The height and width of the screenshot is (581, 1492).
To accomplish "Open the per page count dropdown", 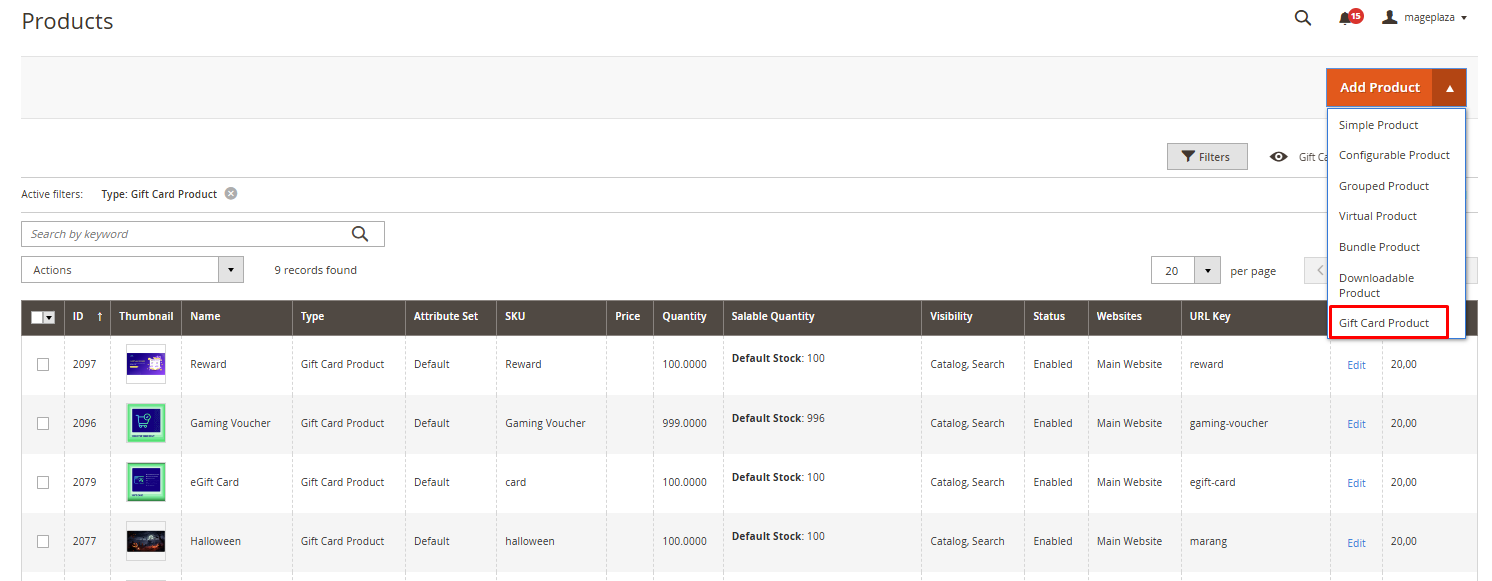I will point(1208,271).
